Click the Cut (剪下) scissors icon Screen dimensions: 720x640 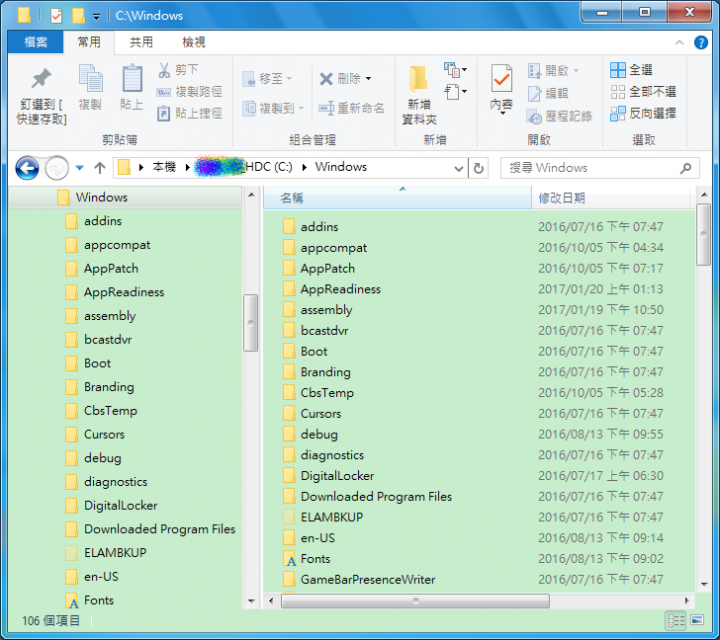(x=164, y=70)
